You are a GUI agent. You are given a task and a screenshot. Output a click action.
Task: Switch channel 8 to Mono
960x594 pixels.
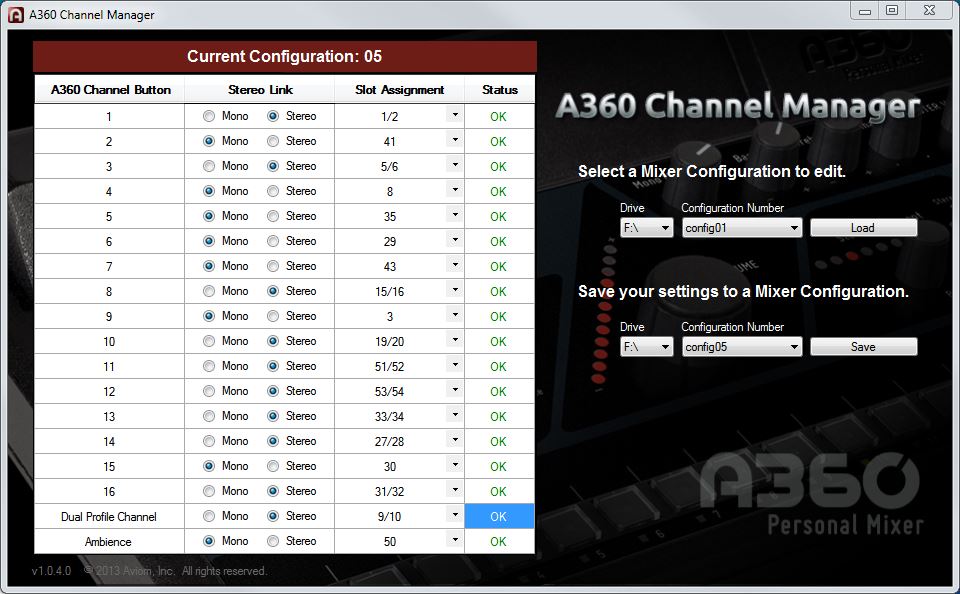tap(209, 291)
